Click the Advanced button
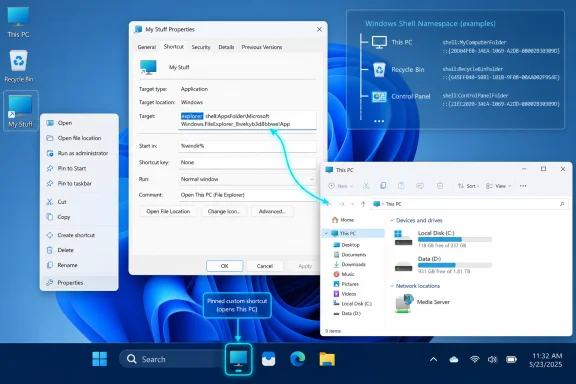Image resolution: width=576 pixels, height=384 pixels. coord(272,211)
